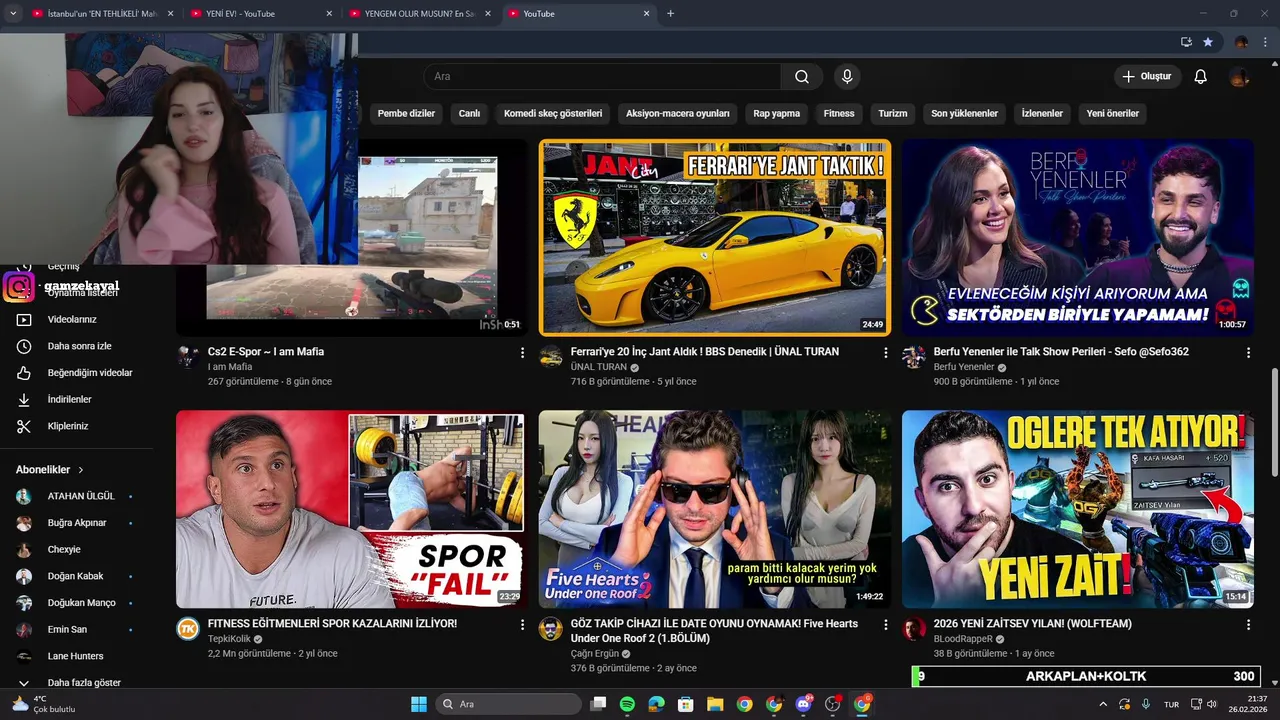Screen dimensions: 1280x720
Task: Select the Aksiyon-macera oyunları chip
Action: tap(678, 113)
